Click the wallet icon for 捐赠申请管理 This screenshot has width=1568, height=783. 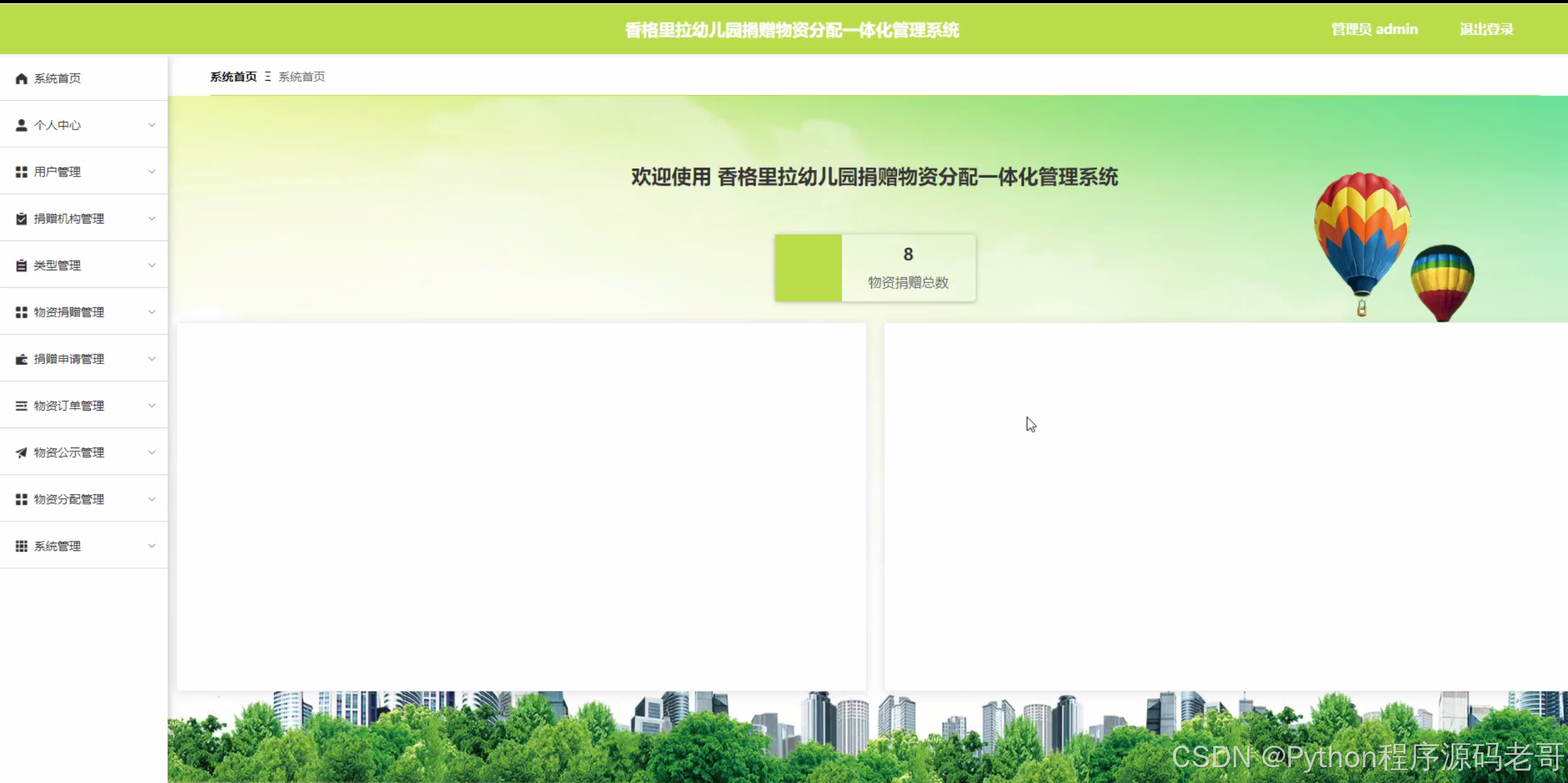(x=21, y=359)
